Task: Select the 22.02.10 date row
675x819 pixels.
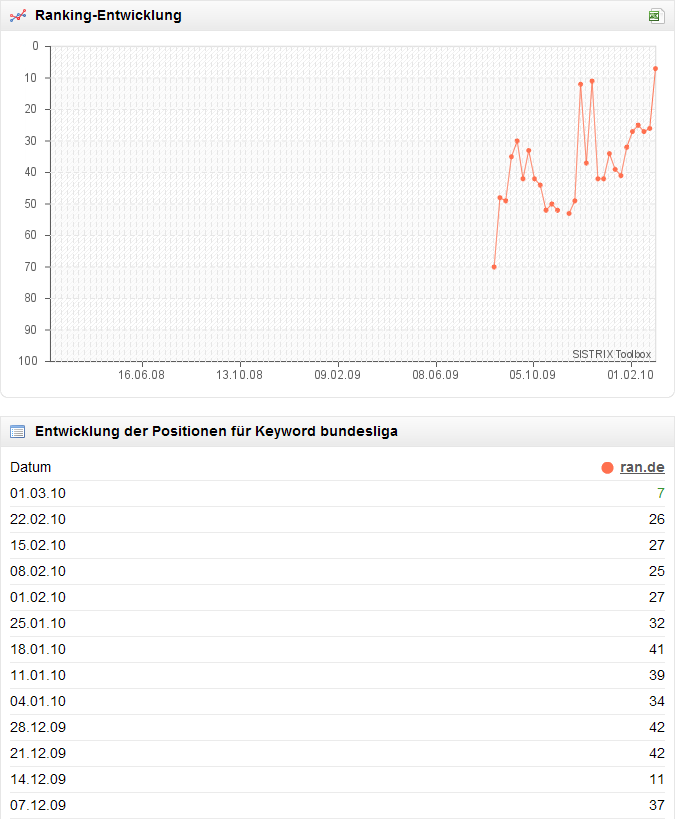Action: pos(38,519)
